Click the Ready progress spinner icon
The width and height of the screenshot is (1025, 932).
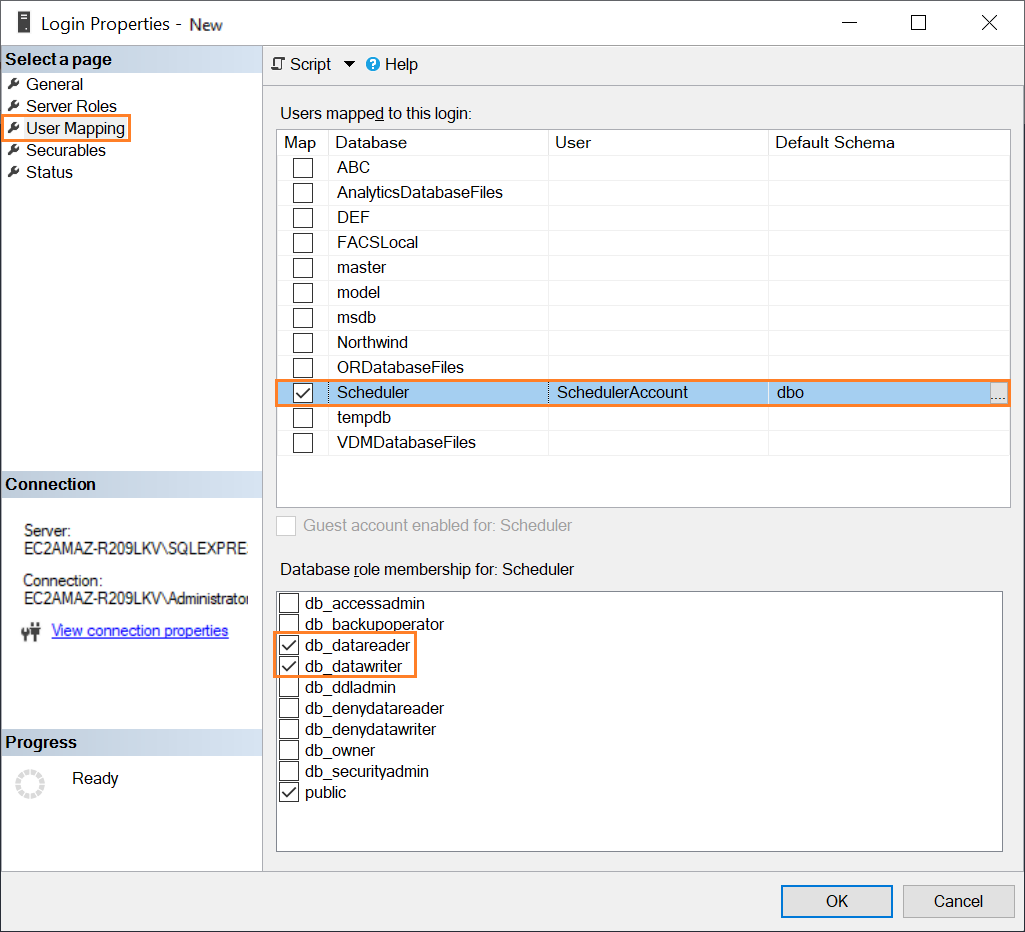[30, 784]
